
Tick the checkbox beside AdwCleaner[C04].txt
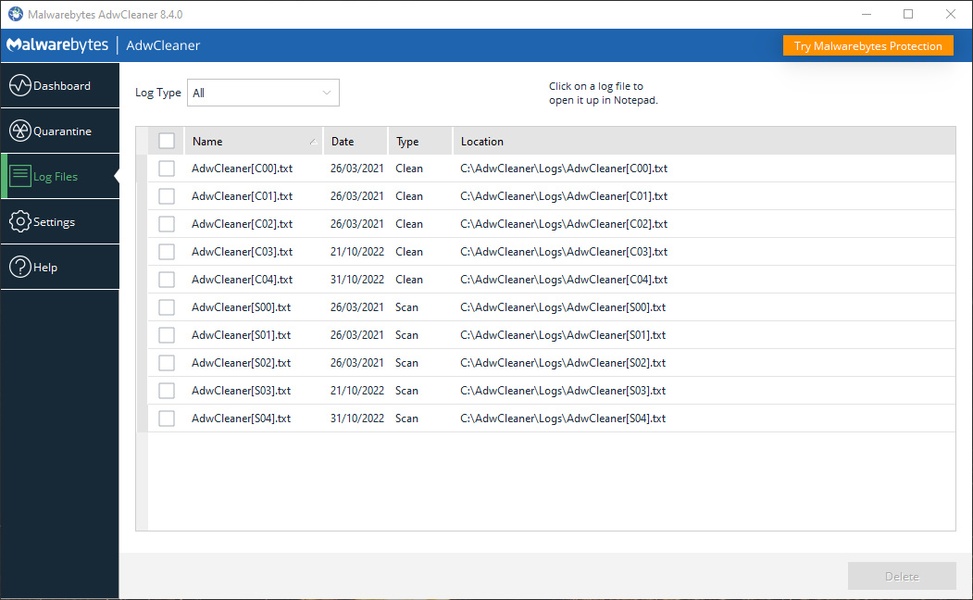166,280
